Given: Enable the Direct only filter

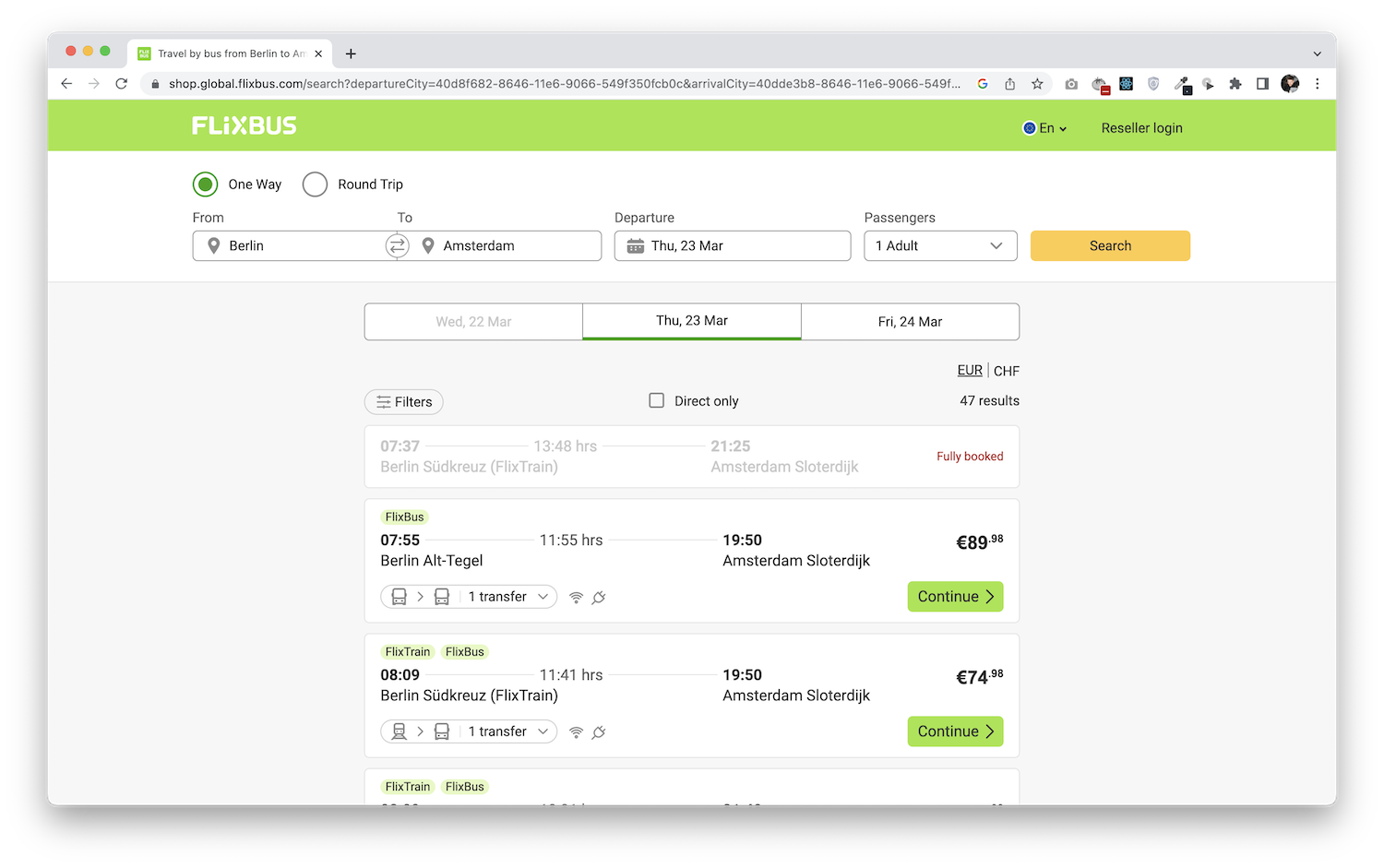Looking at the screenshot, I should pos(656,400).
